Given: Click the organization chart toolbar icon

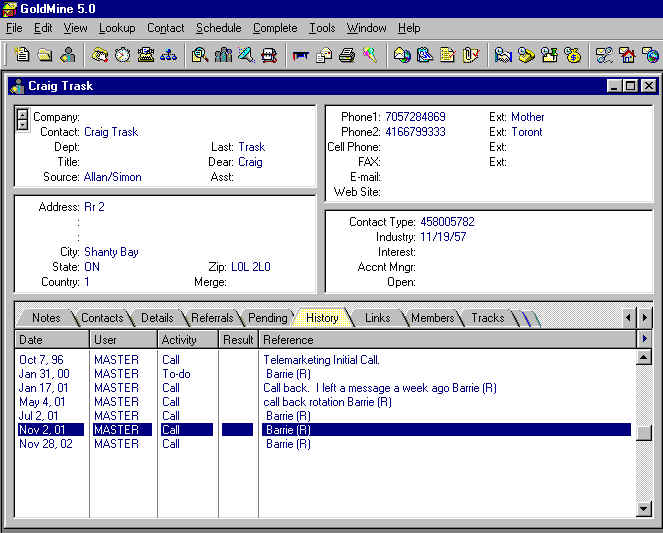Looking at the screenshot, I should [168, 55].
